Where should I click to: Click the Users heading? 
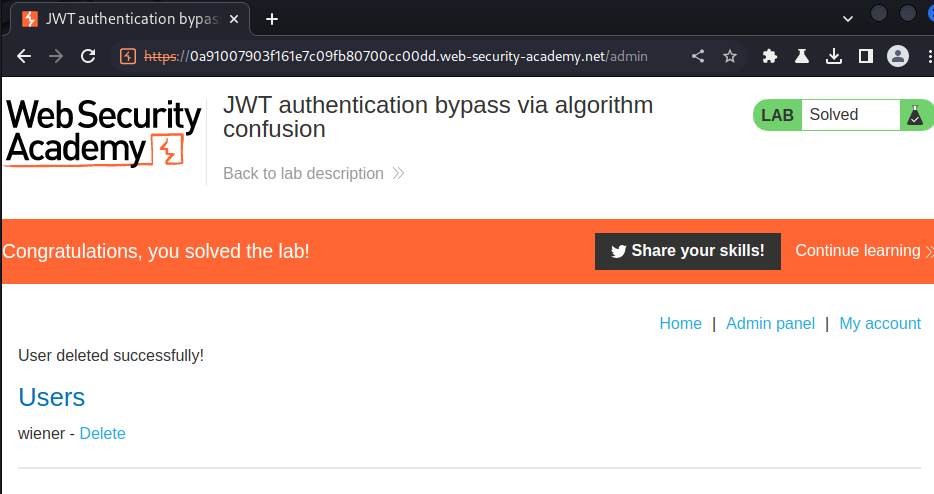tap(52, 397)
